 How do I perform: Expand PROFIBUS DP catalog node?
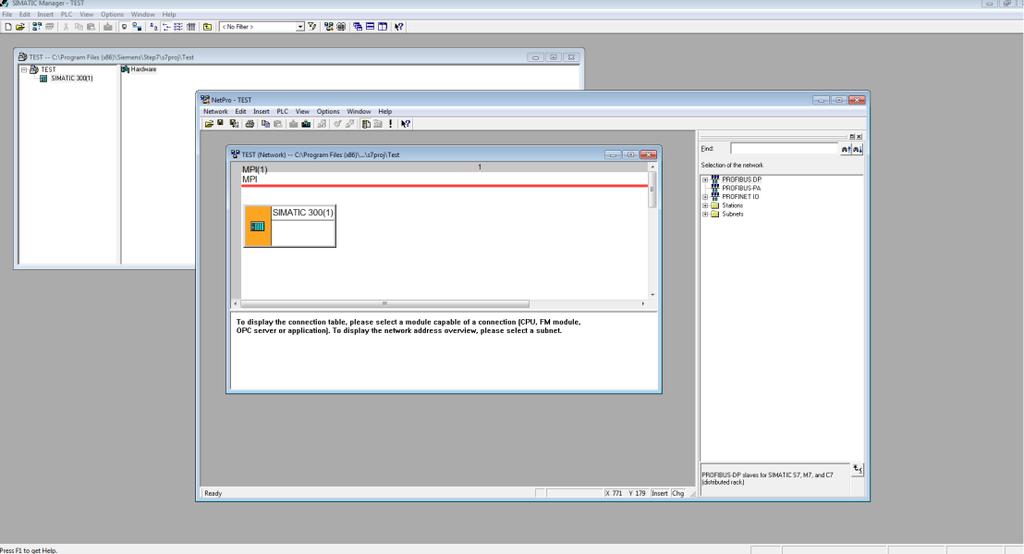[705, 179]
